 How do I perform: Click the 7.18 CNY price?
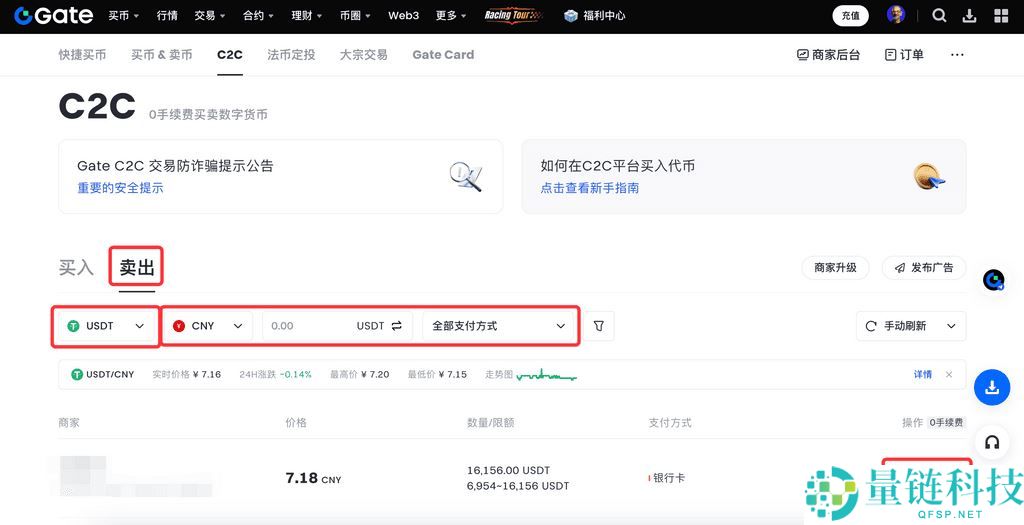tap(313, 478)
